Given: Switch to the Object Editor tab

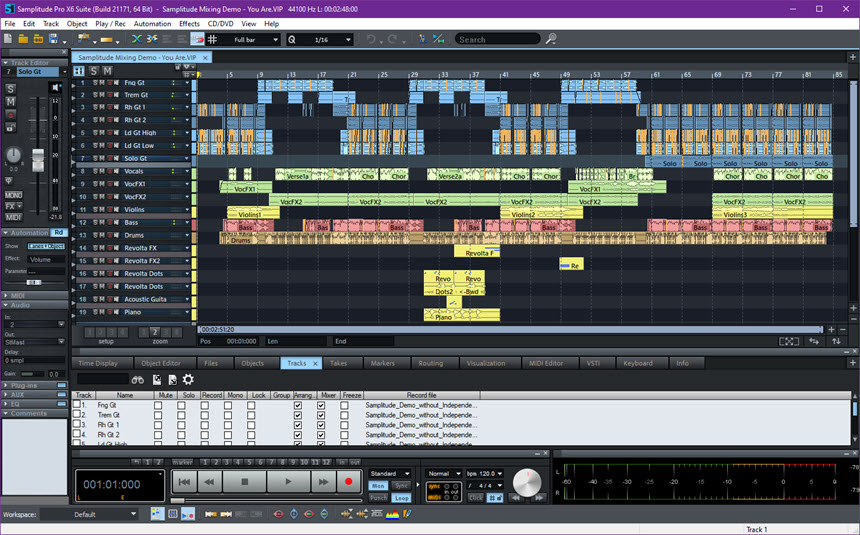Looking at the screenshot, I should (161, 363).
